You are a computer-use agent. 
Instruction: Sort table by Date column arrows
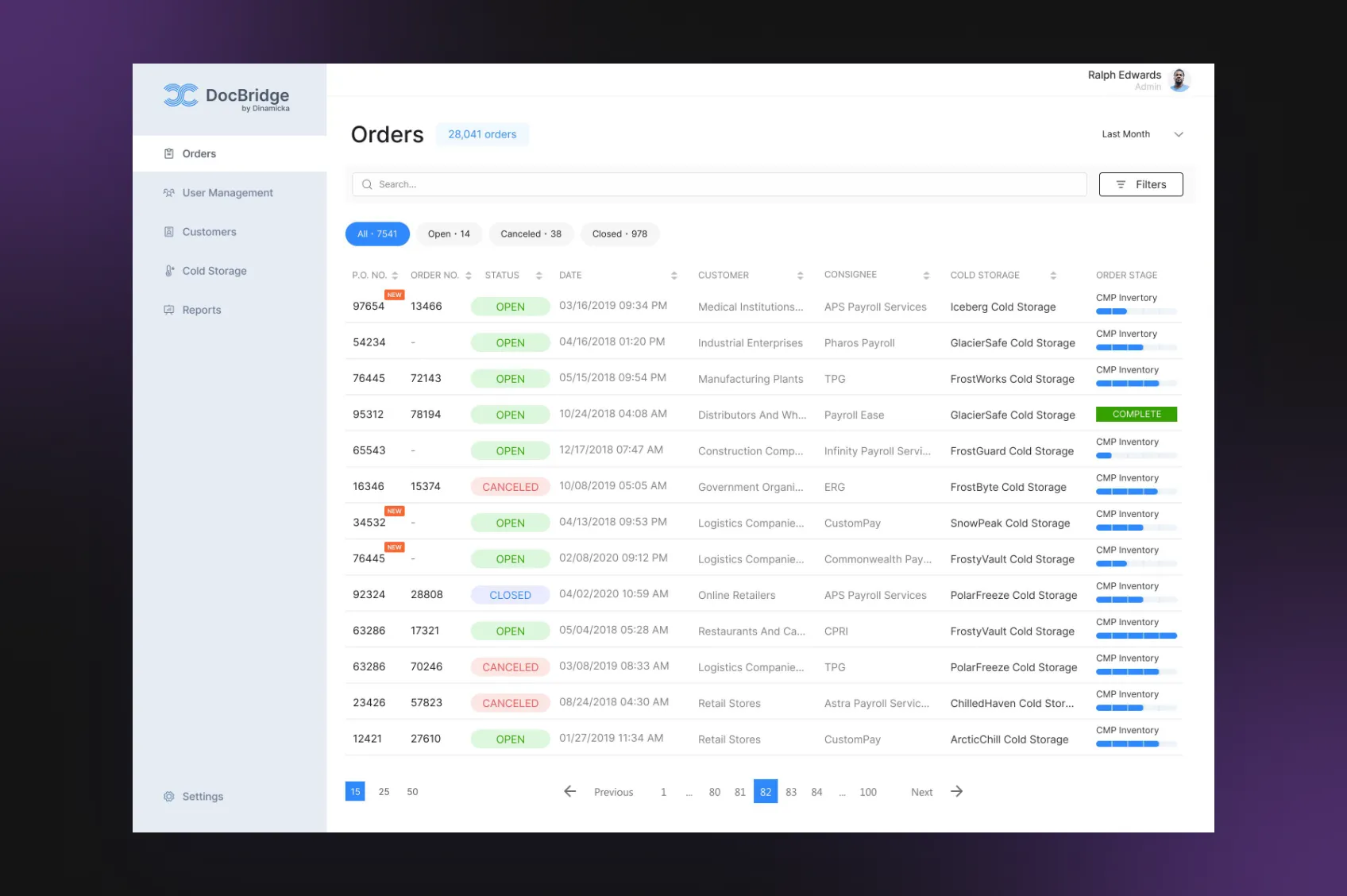673,276
